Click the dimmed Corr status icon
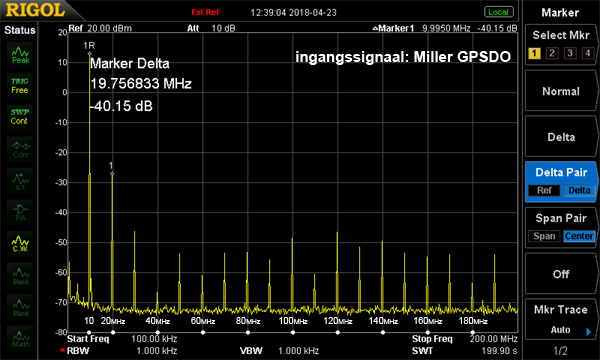Image resolution: width=600 pixels, height=360 pixels. coord(20,150)
